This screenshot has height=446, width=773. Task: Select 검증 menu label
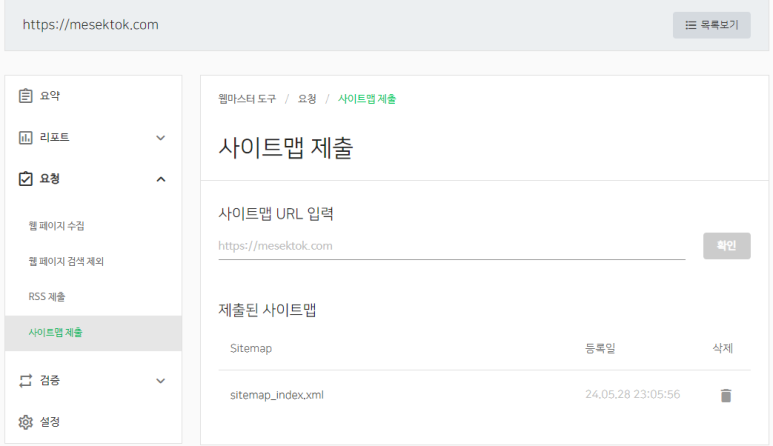50,380
